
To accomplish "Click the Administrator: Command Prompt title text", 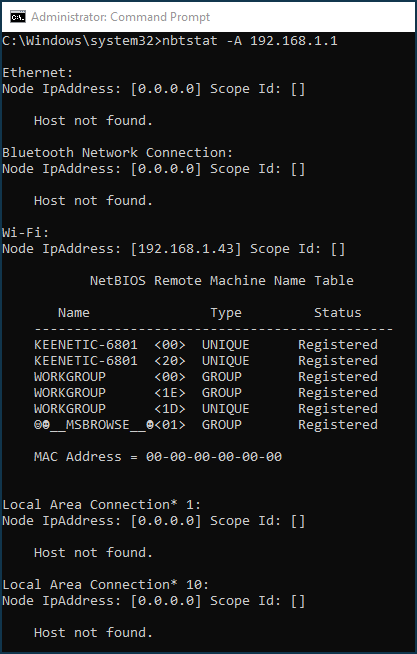I will pyautogui.click(x=121, y=17).
